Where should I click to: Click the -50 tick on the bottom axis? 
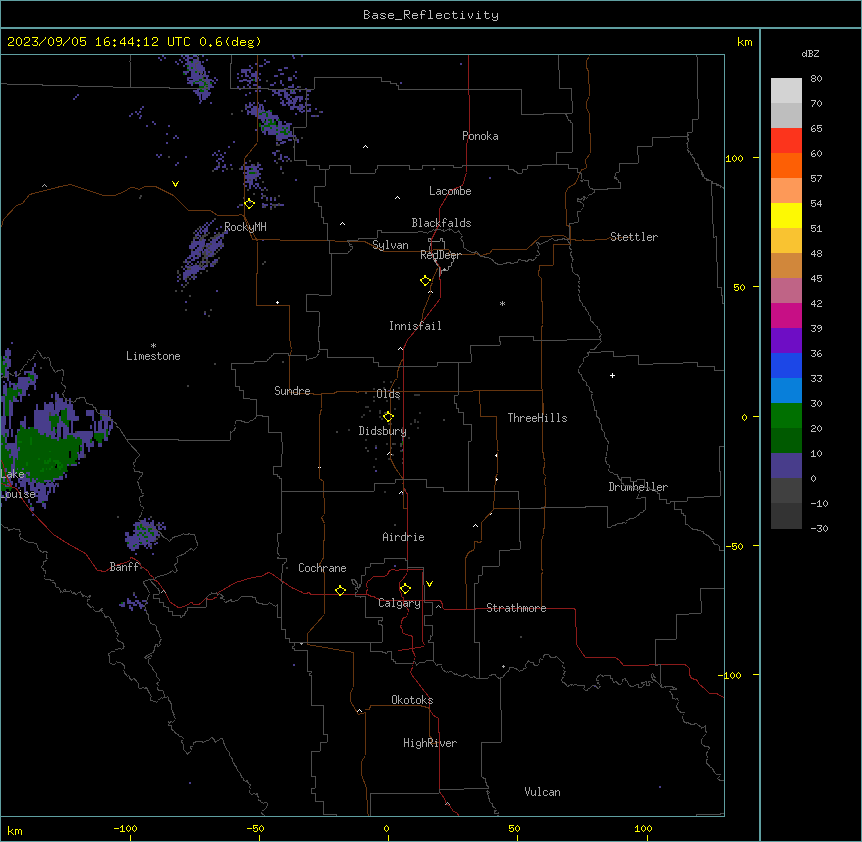tap(256, 829)
